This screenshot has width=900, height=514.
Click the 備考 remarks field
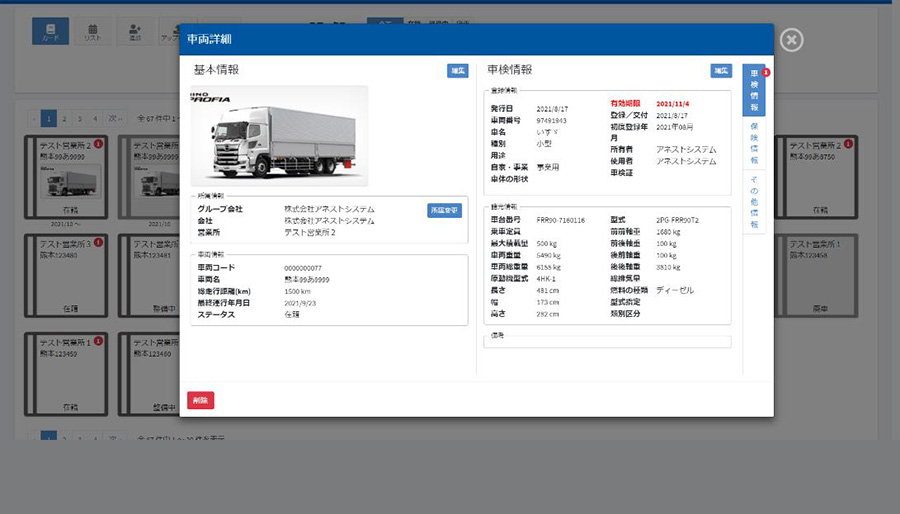click(607, 342)
